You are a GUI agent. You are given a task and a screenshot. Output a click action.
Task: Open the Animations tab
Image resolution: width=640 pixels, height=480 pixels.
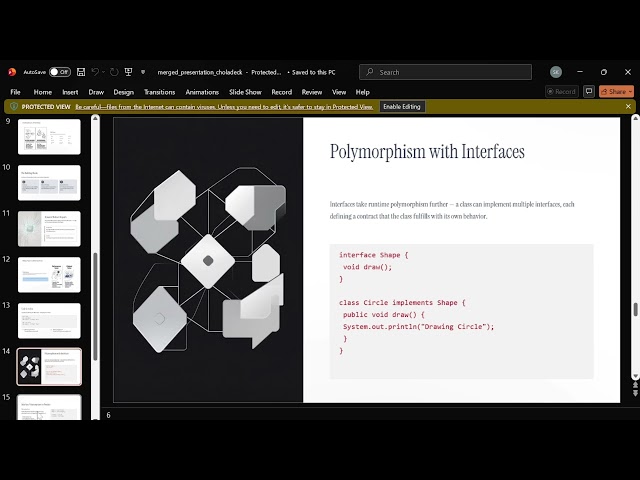point(202,92)
